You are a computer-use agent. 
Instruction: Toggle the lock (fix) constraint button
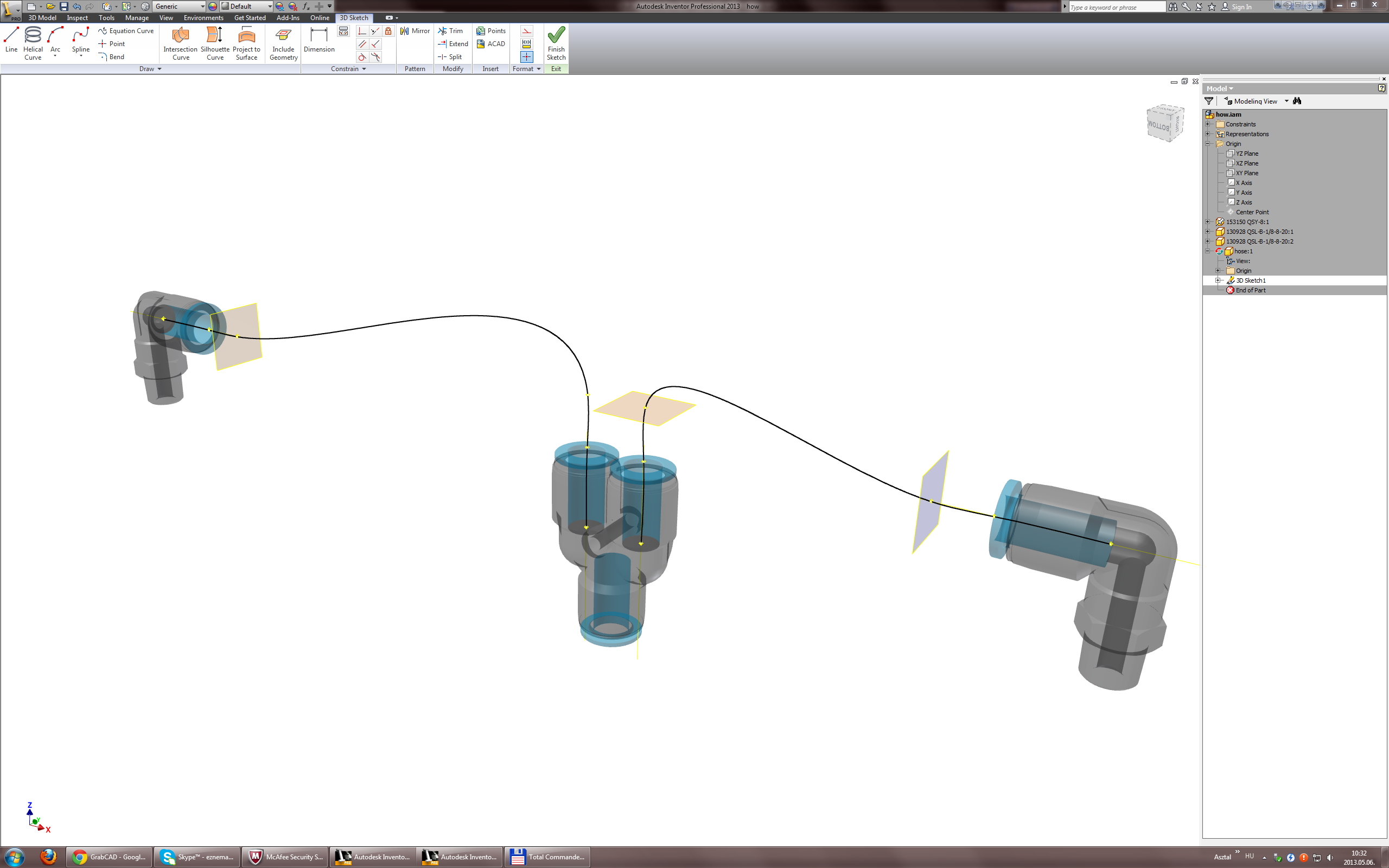(x=388, y=31)
